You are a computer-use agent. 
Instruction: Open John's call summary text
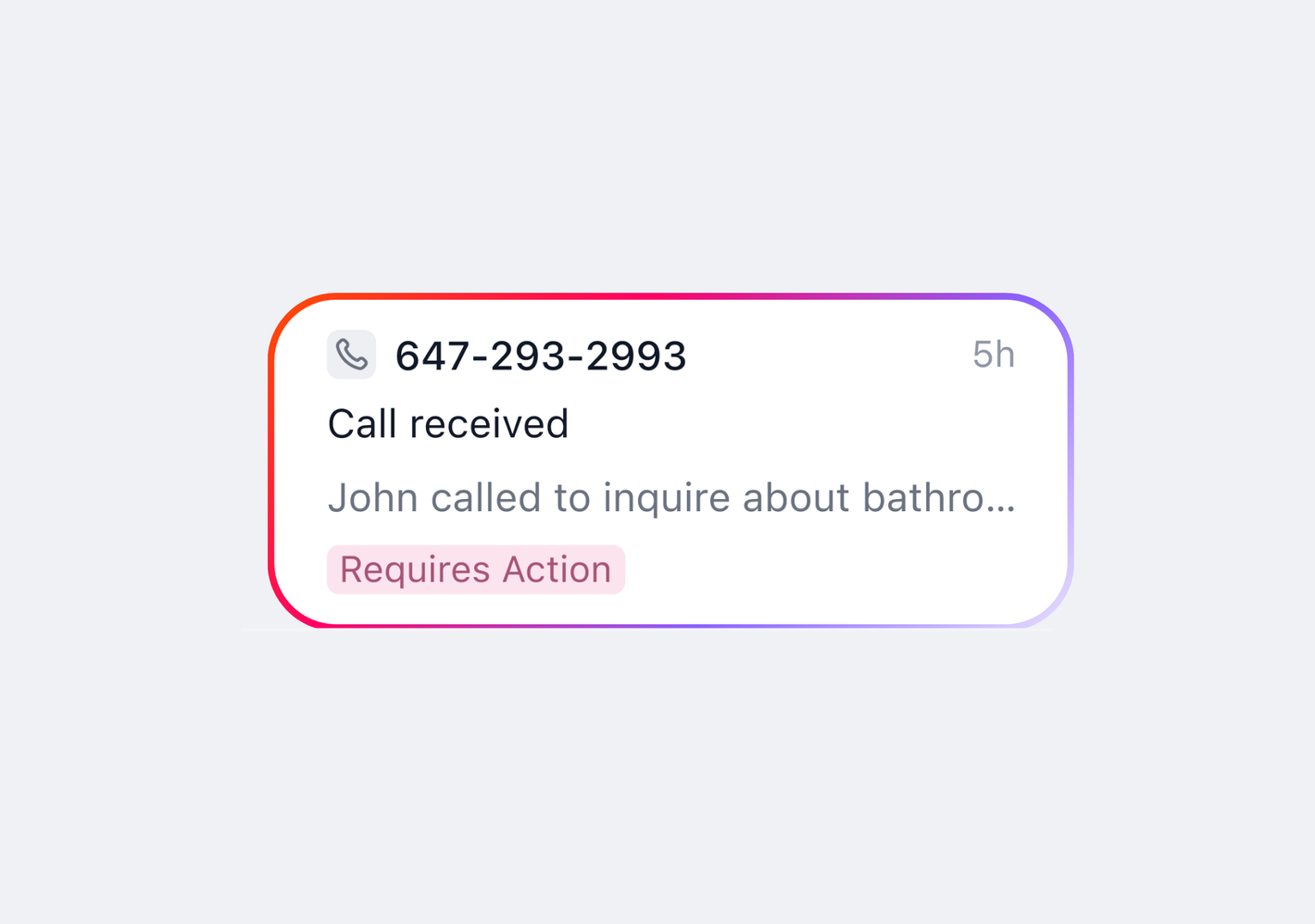coord(671,498)
